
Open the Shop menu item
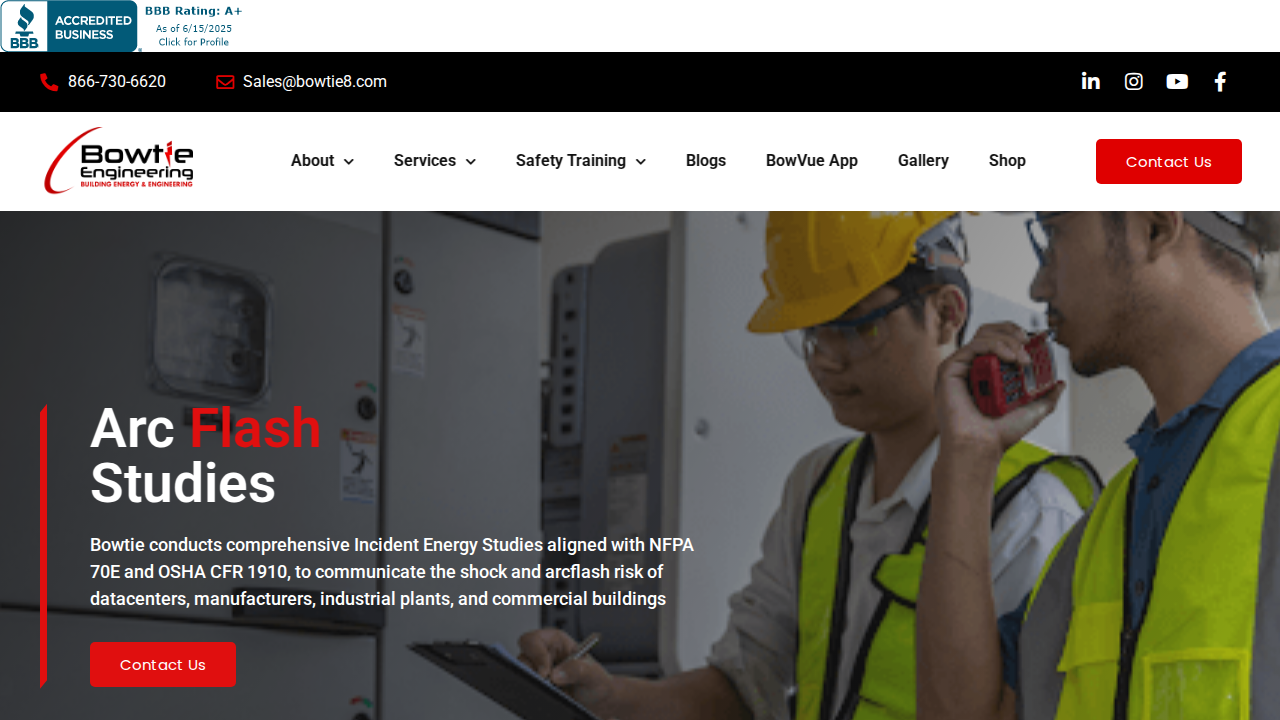(1007, 161)
